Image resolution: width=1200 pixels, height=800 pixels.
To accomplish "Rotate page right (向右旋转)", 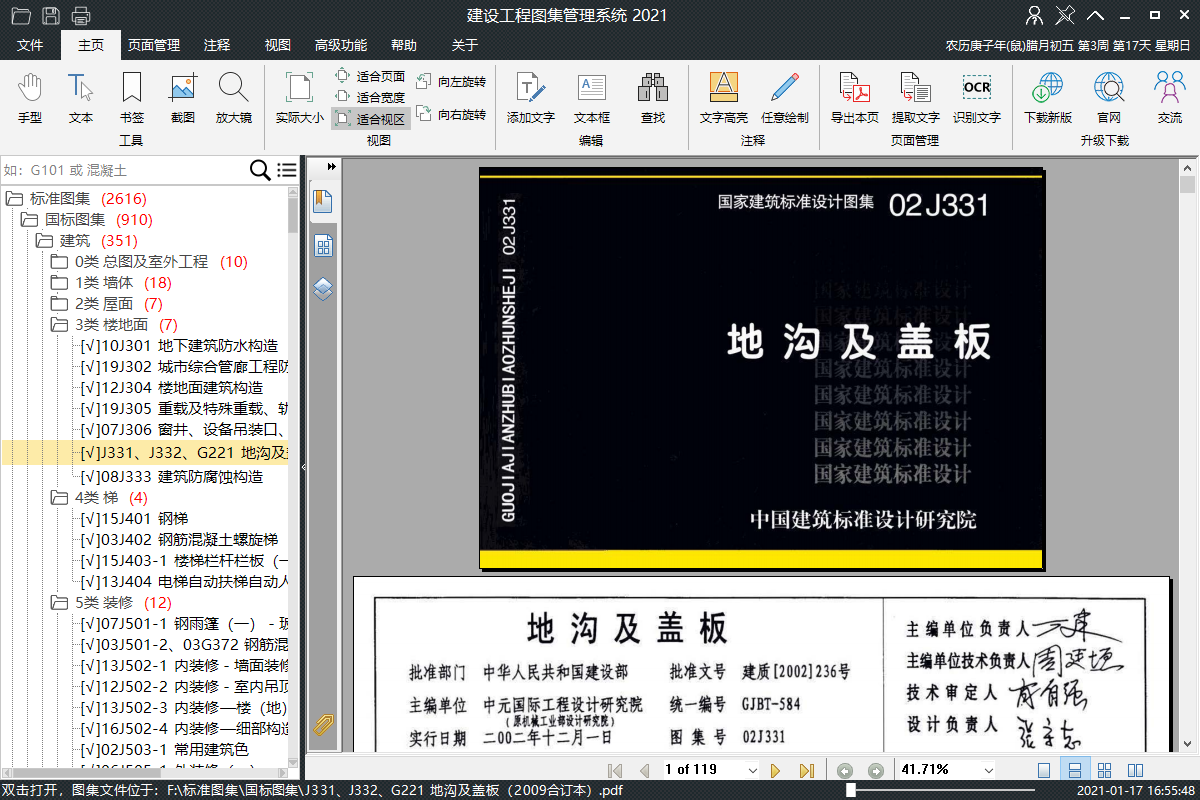I will [451, 115].
